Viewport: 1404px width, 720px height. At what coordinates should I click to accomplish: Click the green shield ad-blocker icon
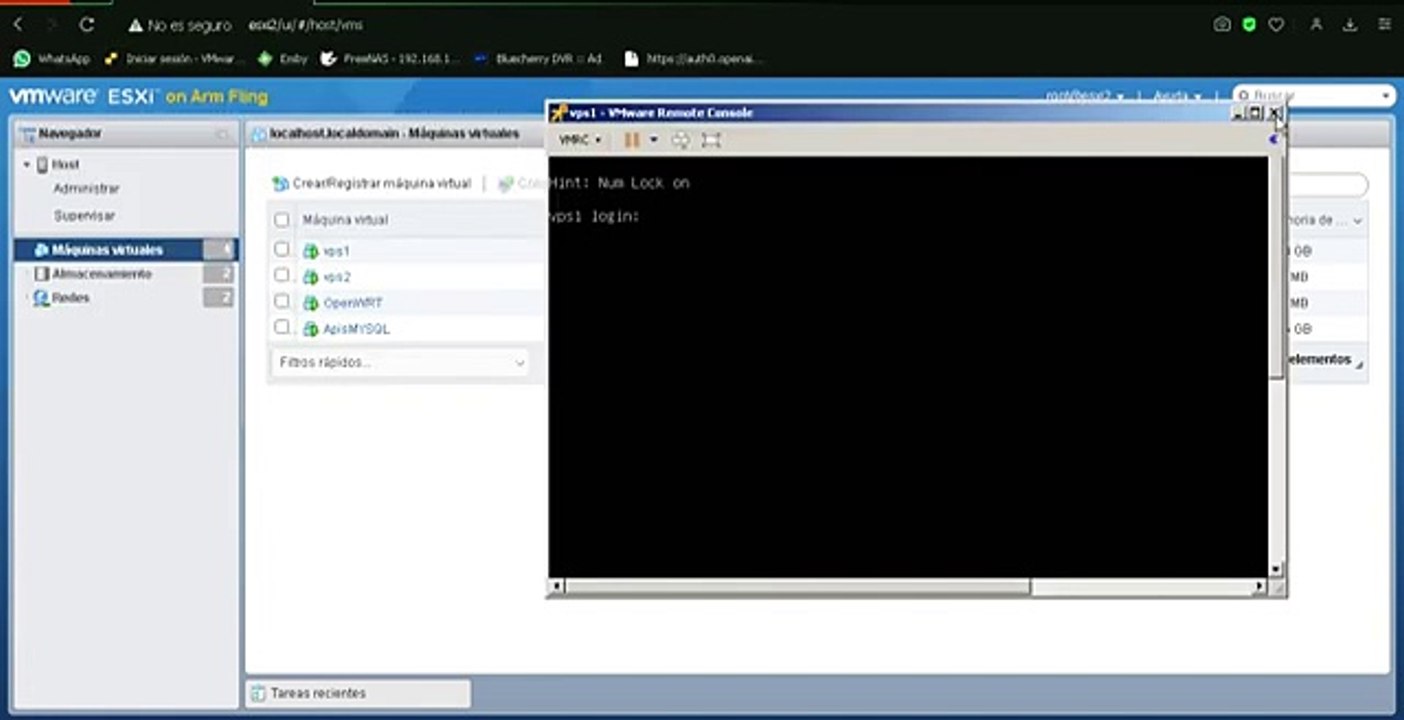[1249, 24]
